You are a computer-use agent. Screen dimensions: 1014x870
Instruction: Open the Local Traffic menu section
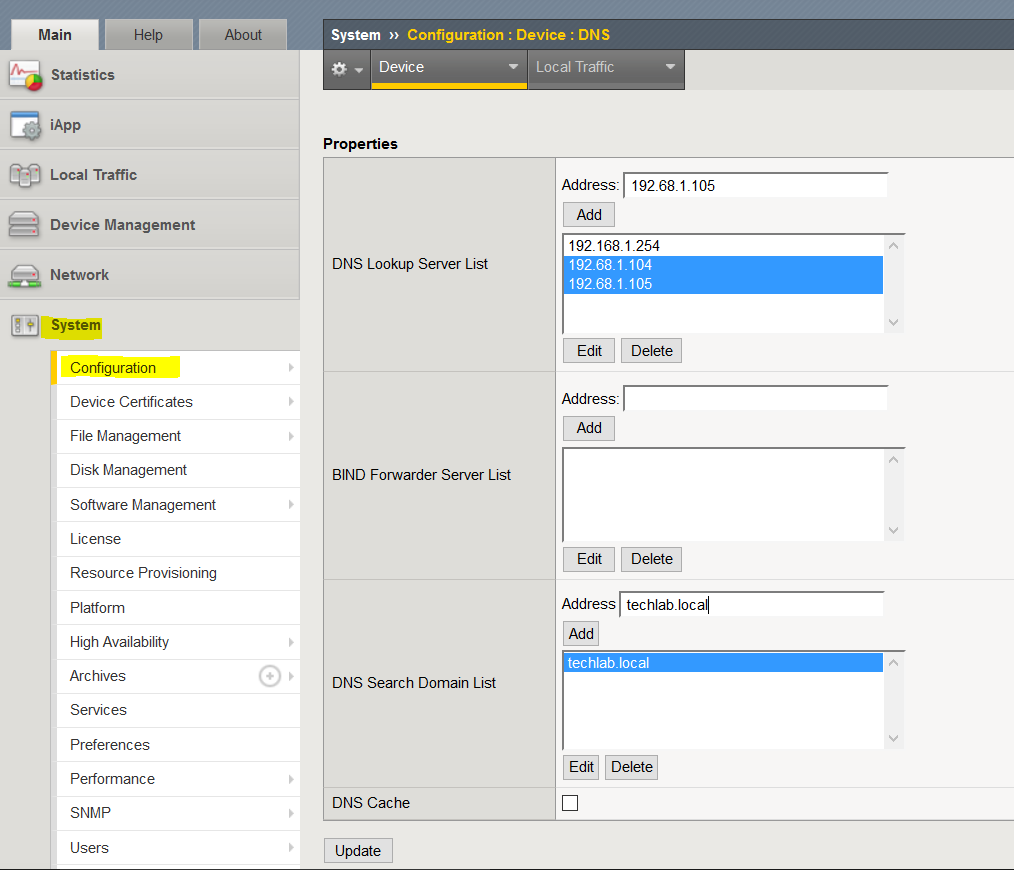pyautogui.click(x=149, y=175)
